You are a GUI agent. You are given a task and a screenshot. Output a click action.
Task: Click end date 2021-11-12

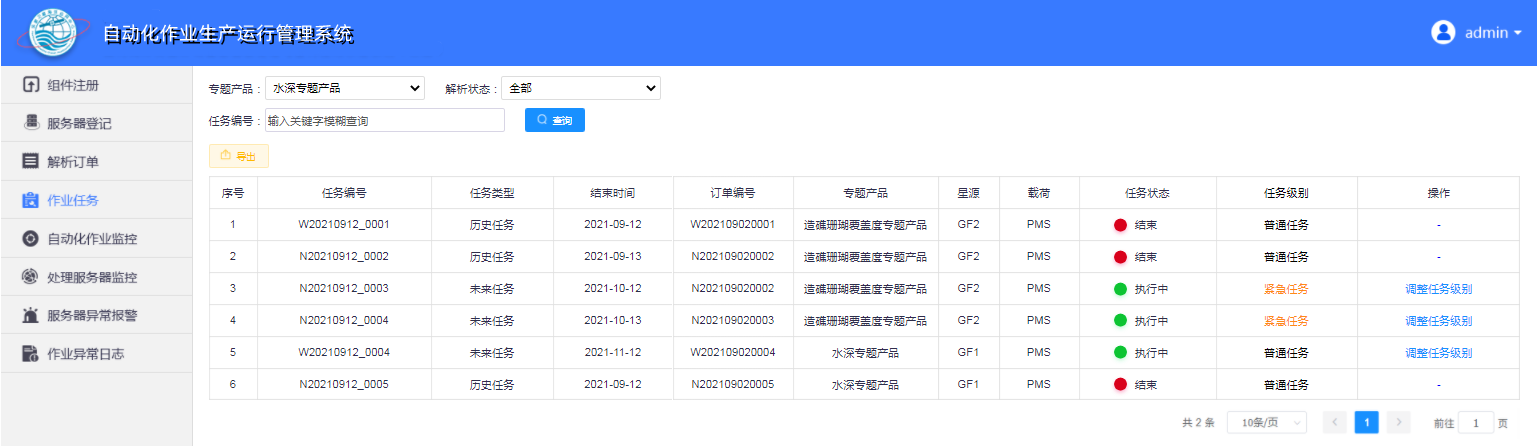click(613, 352)
